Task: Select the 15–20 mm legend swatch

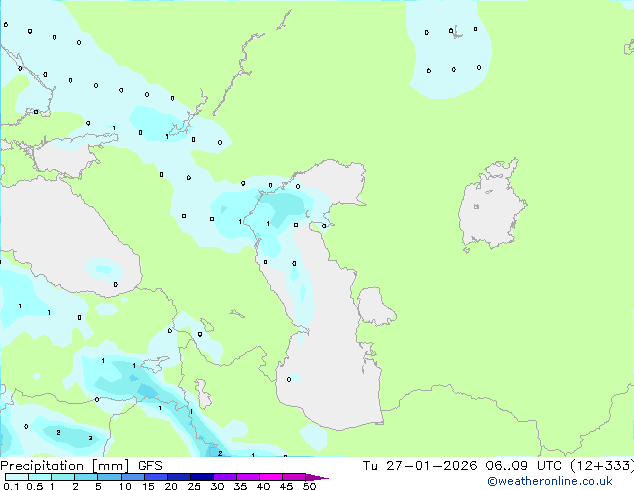Action: tap(156, 477)
